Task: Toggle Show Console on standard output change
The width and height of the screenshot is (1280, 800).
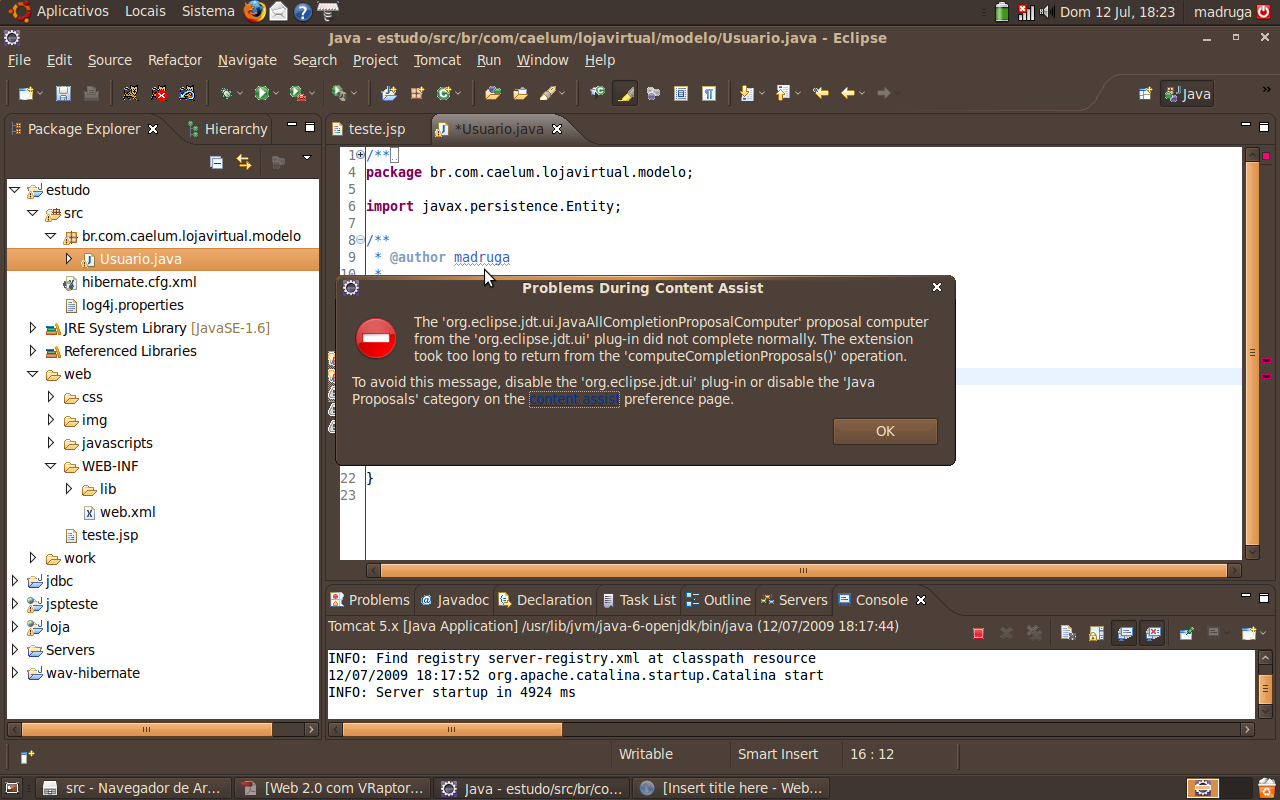Action: [x=1125, y=633]
